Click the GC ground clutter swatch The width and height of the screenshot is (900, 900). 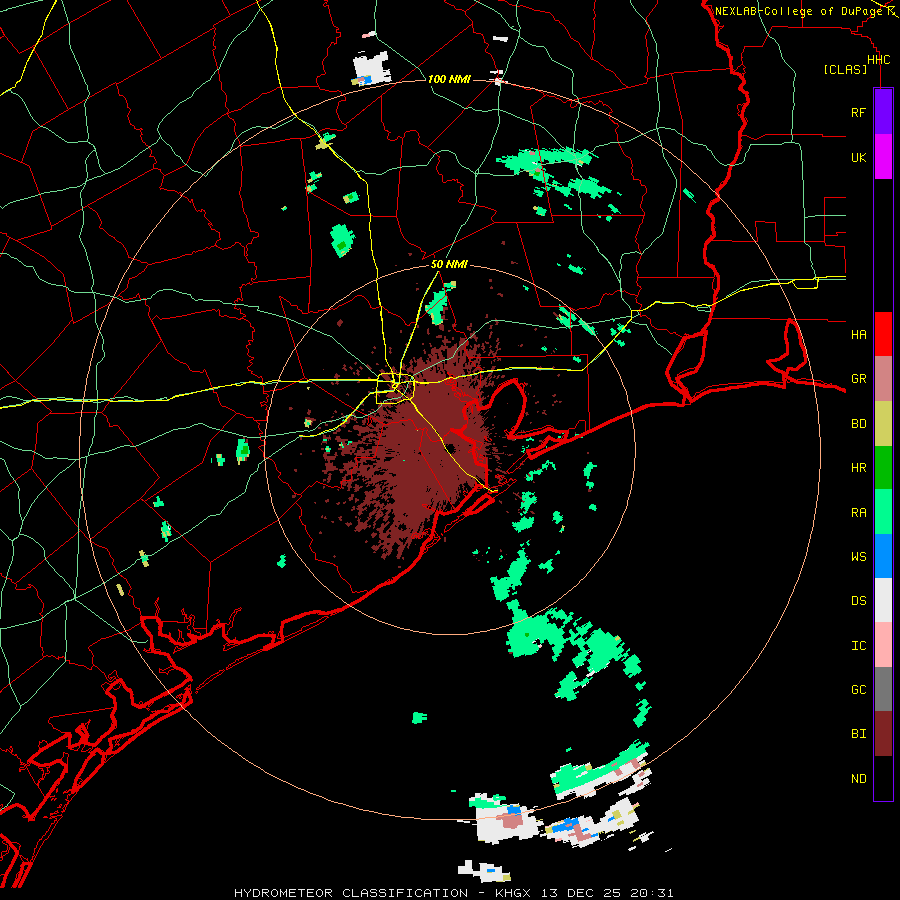point(883,689)
